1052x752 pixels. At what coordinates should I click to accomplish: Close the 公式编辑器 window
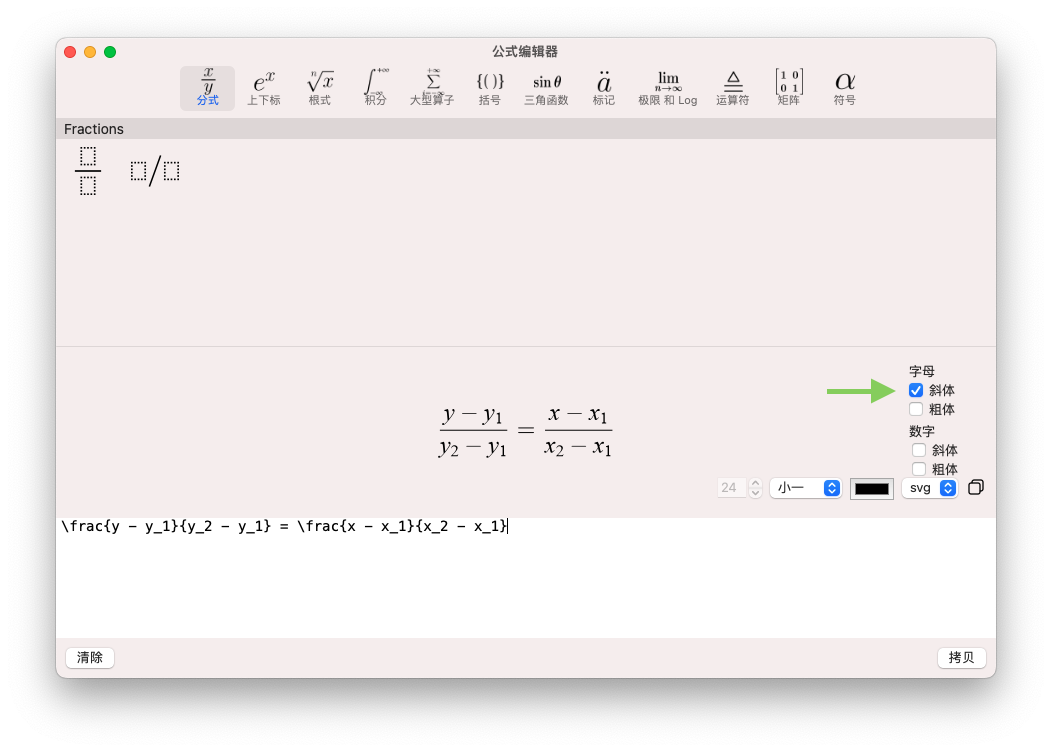pyautogui.click(x=70, y=52)
